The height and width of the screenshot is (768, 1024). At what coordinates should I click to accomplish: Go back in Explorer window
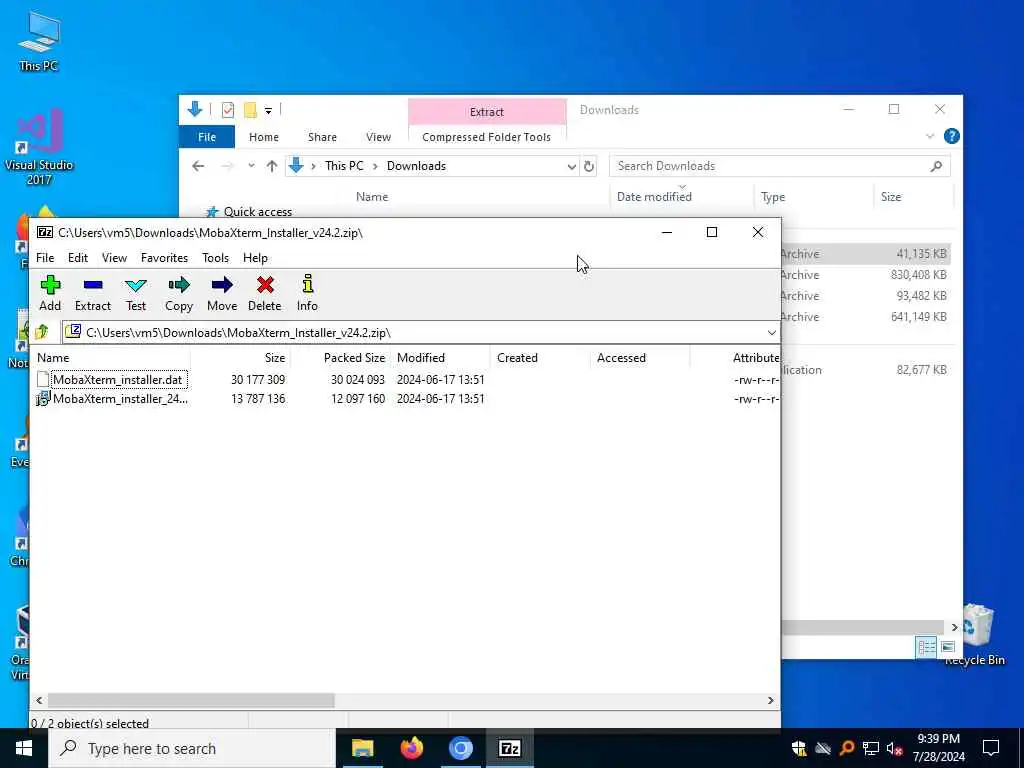point(198,166)
